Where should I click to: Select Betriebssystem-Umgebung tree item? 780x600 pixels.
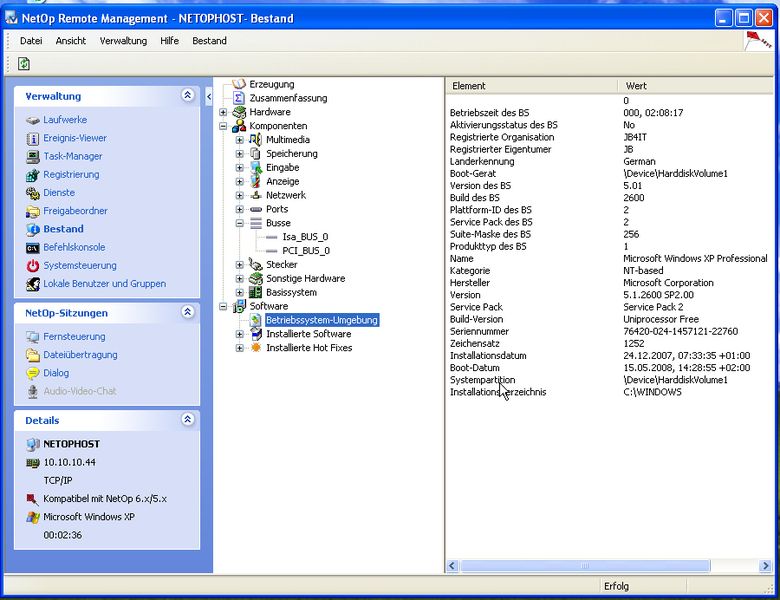click(x=321, y=320)
